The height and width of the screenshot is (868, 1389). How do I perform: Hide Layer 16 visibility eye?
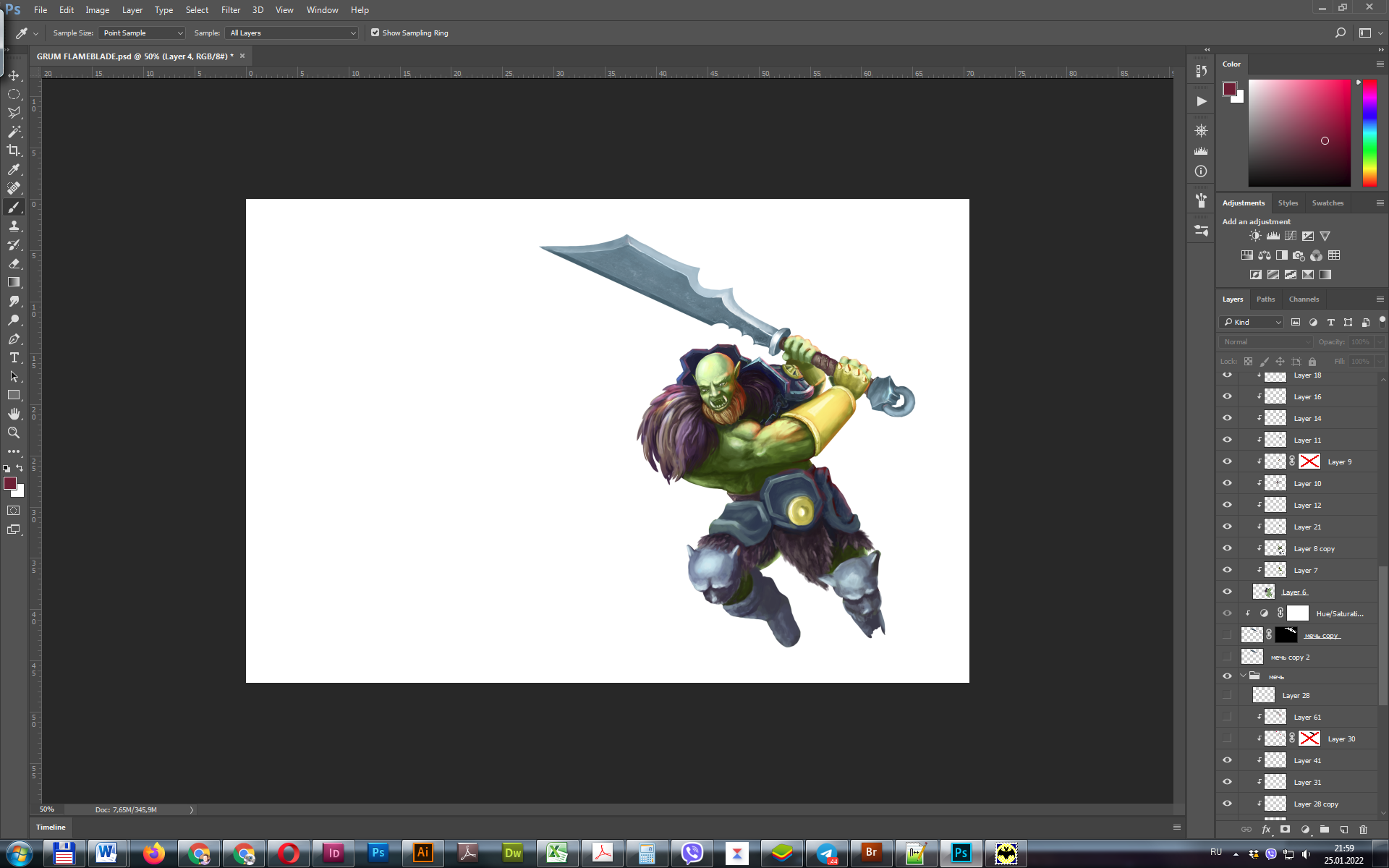click(x=1227, y=396)
